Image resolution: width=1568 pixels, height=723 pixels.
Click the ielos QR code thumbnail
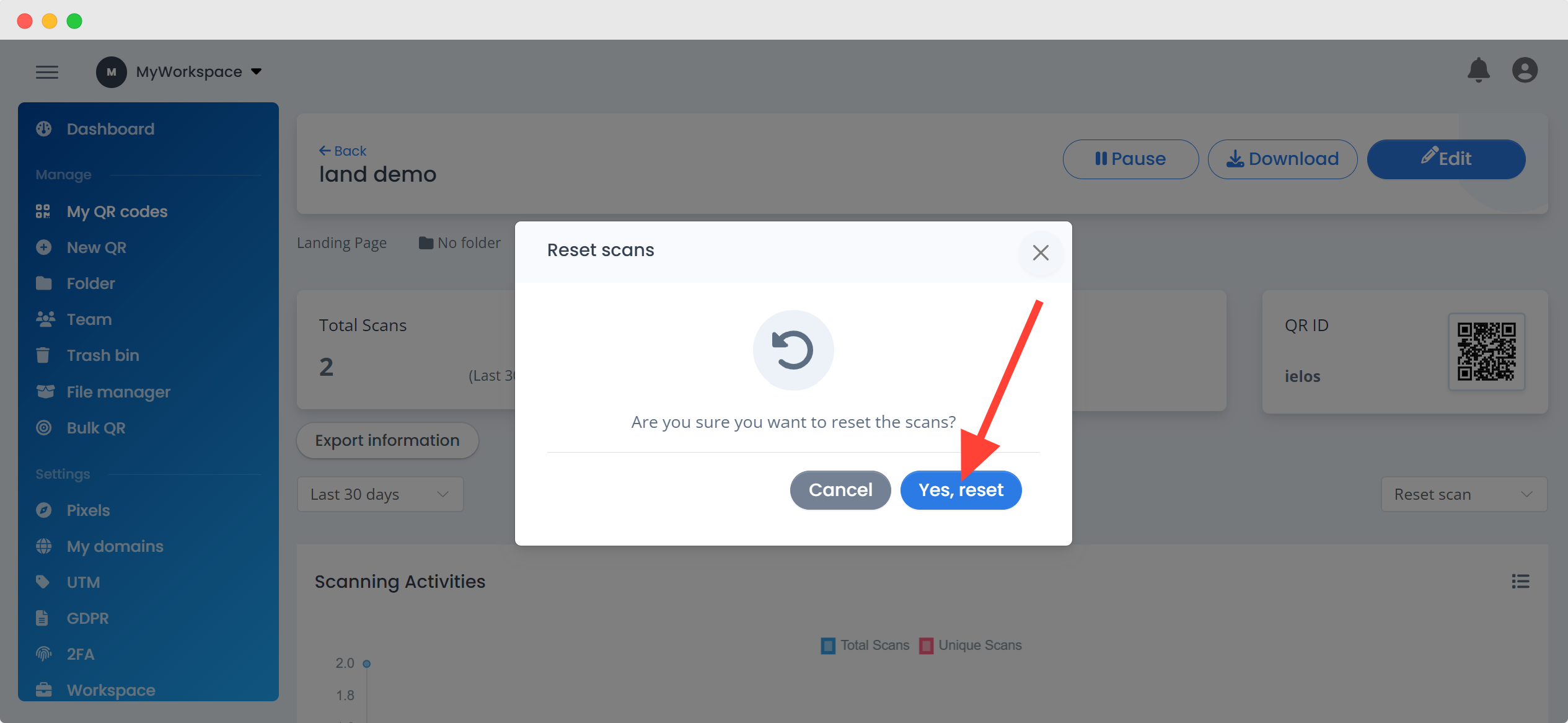[1486, 352]
